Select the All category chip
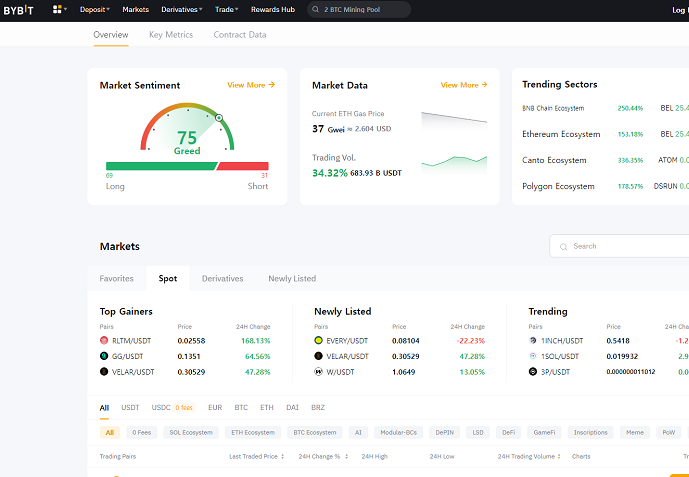This screenshot has width=689, height=477. [109, 433]
